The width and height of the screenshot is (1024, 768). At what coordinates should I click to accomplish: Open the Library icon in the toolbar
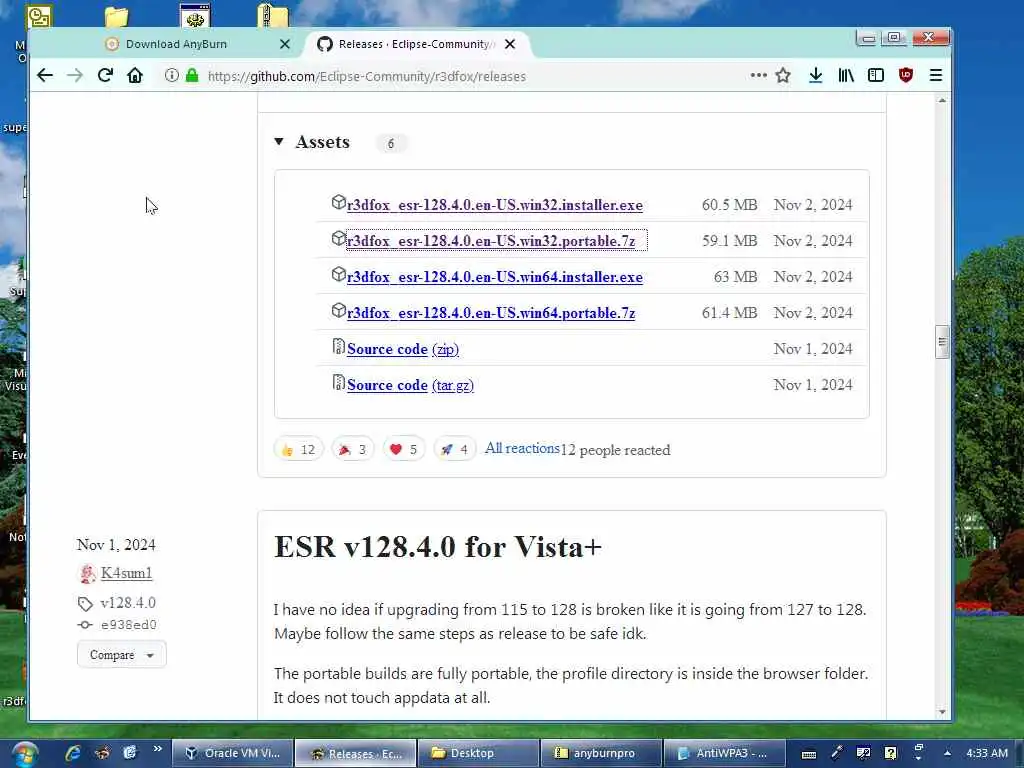coord(846,76)
